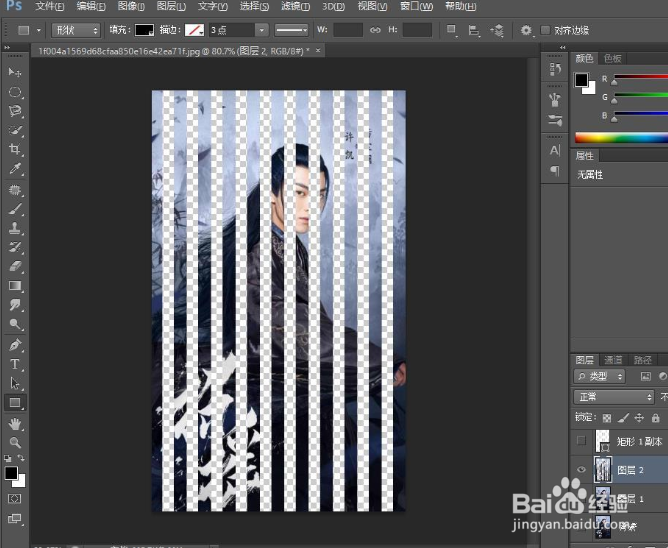668x548 pixels.
Task: Click toolbar foreground color swatch
Action: pos(11,473)
